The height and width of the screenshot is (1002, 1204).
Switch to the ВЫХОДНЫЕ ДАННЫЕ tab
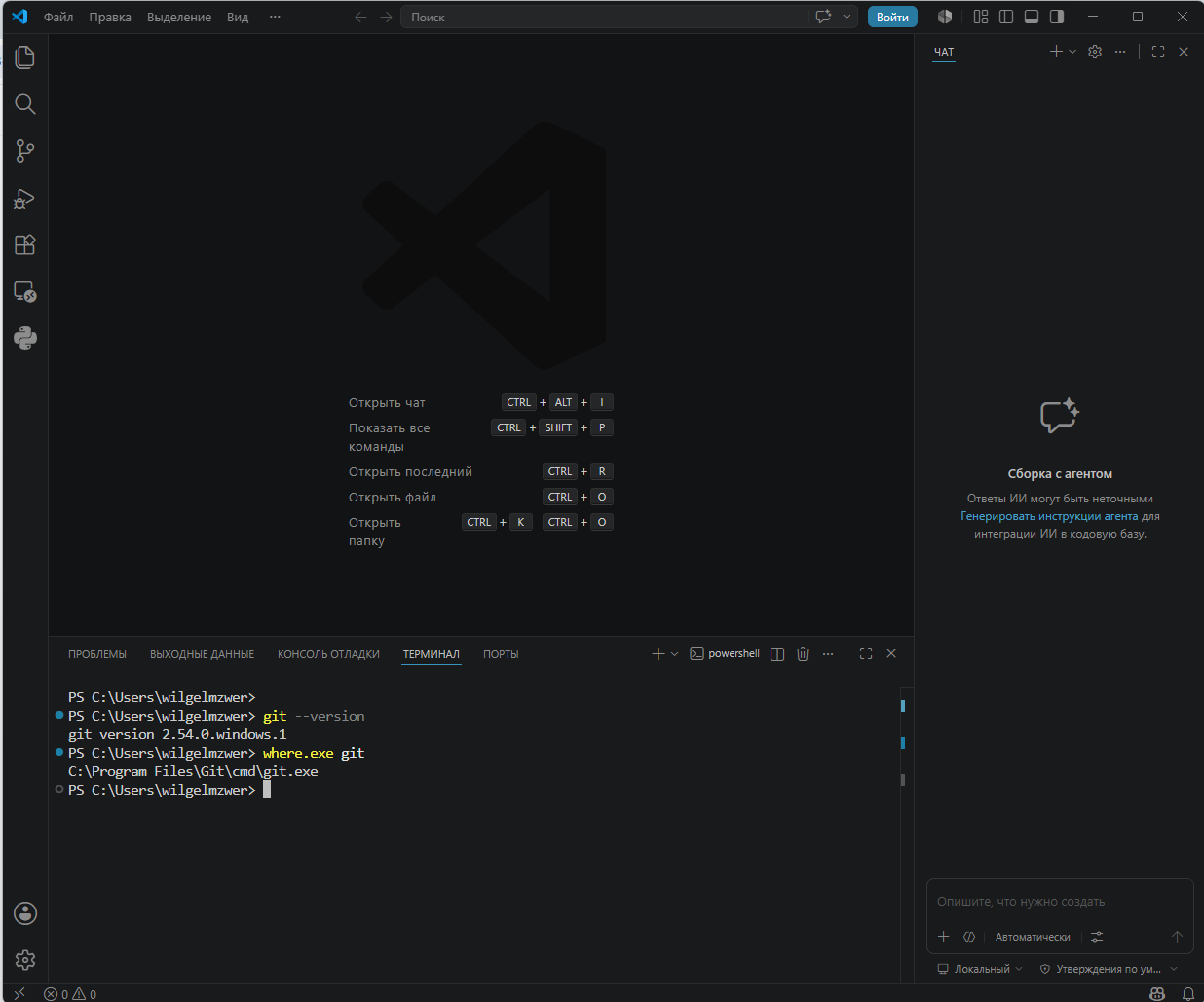click(203, 654)
